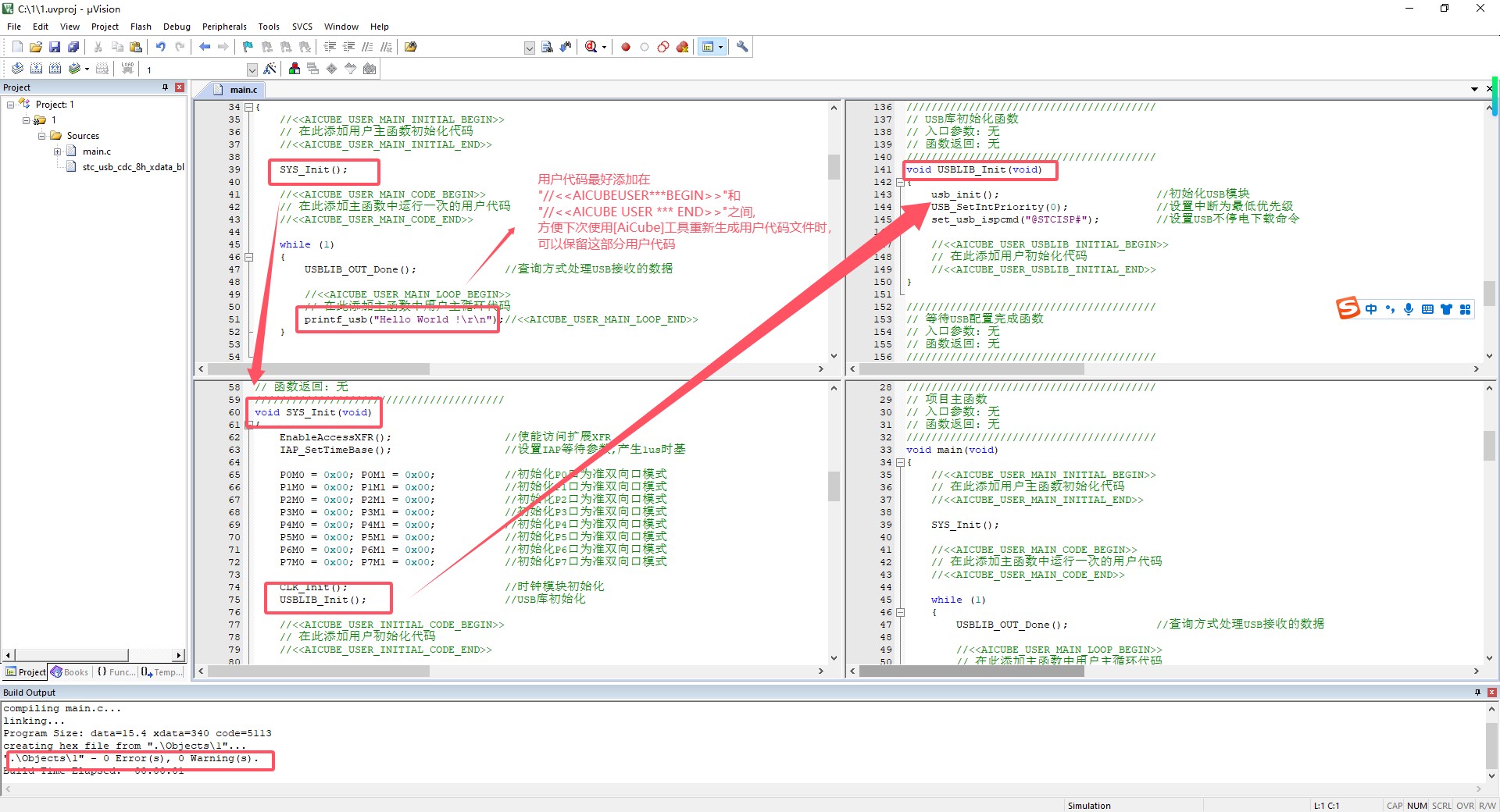
Task: Pin the Project panel
Action: click(x=165, y=87)
